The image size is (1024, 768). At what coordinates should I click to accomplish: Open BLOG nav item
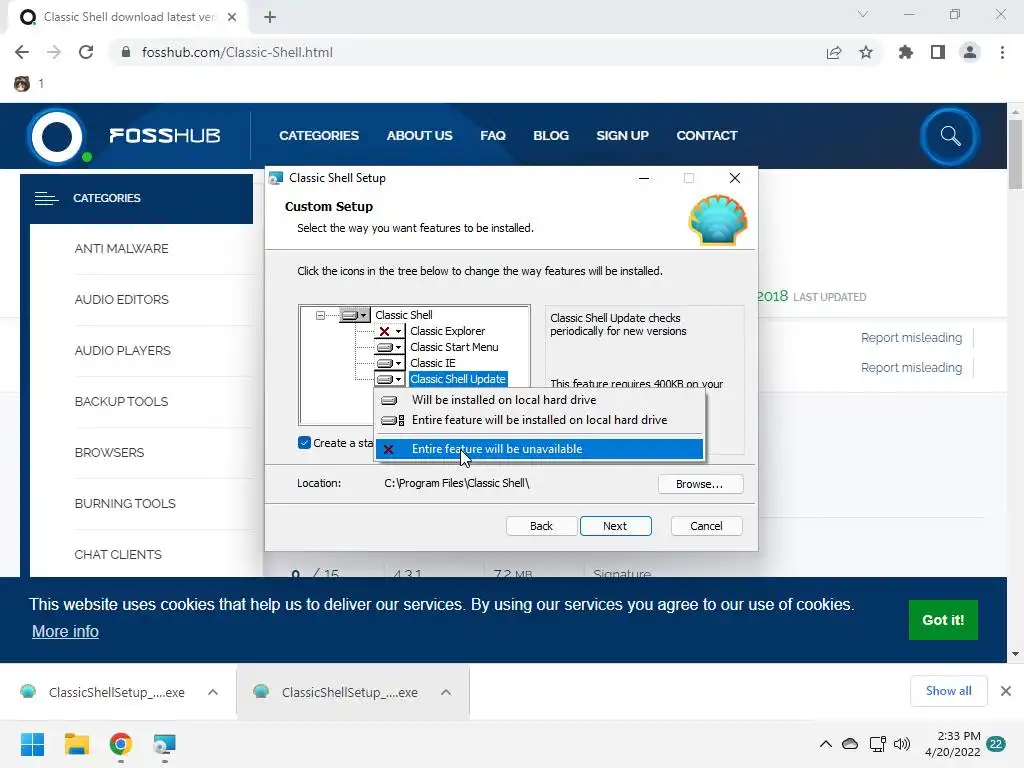point(551,135)
